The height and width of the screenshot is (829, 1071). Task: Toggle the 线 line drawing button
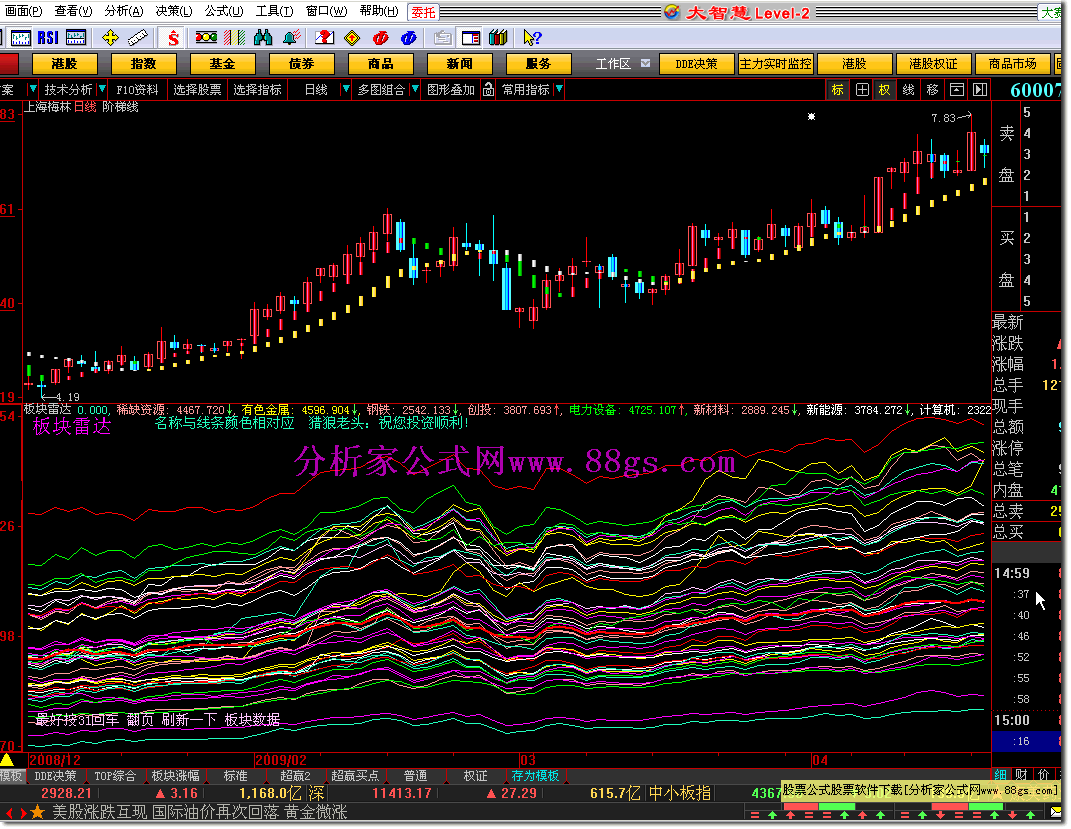tap(908, 89)
